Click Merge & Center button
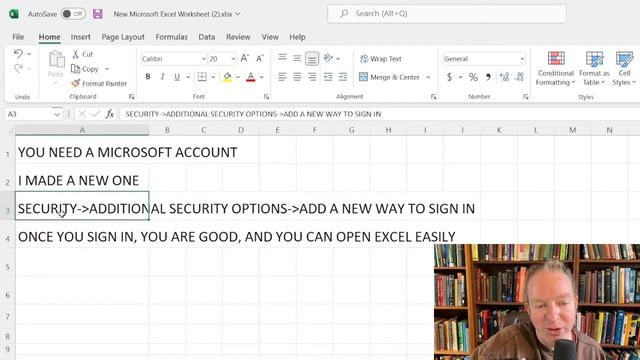 tap(390, 77)
